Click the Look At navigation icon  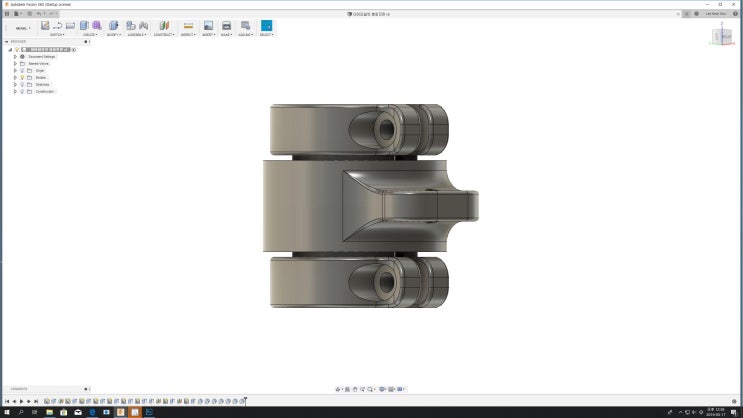pyautogui.click(x=347, y=389)
